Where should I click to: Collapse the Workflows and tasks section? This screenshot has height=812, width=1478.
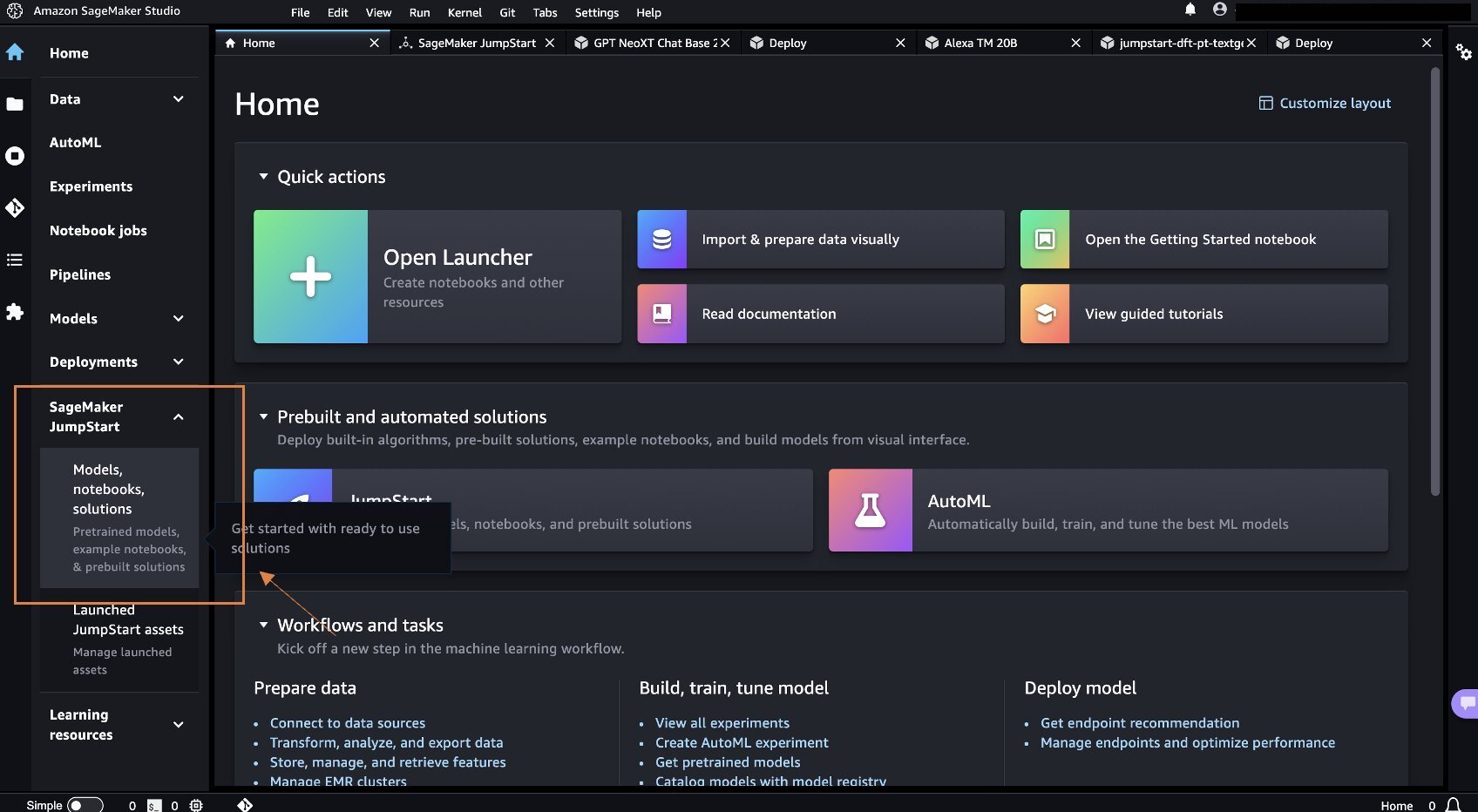[x=263, y=626]
